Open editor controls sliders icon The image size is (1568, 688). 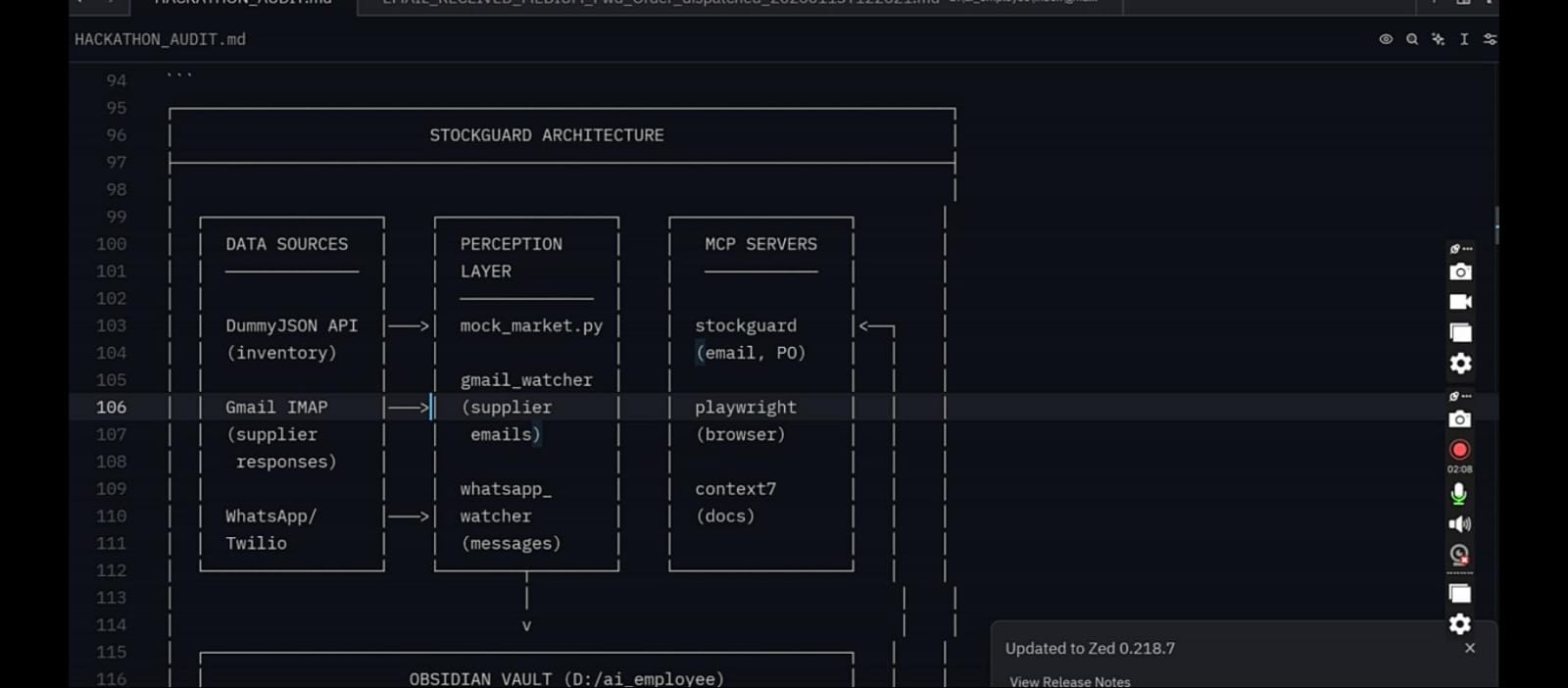coord(1490,39)
